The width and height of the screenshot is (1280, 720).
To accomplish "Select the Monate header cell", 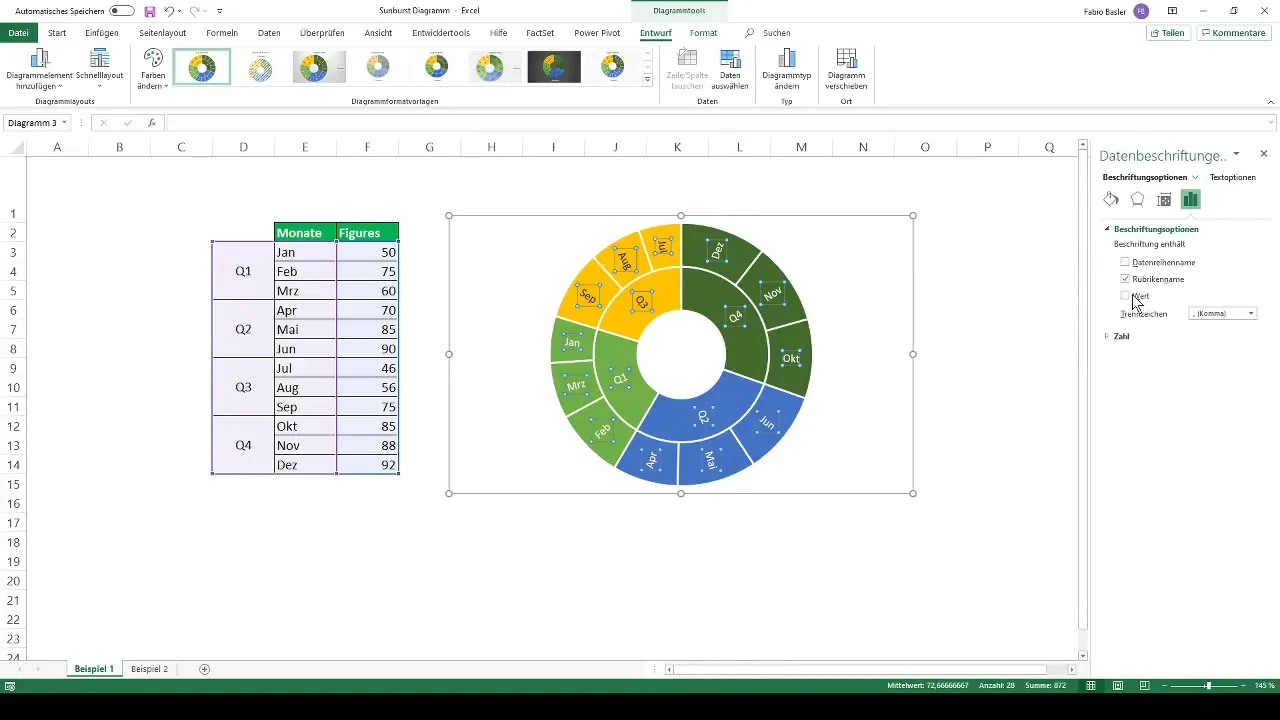I will tap(305, 233).
